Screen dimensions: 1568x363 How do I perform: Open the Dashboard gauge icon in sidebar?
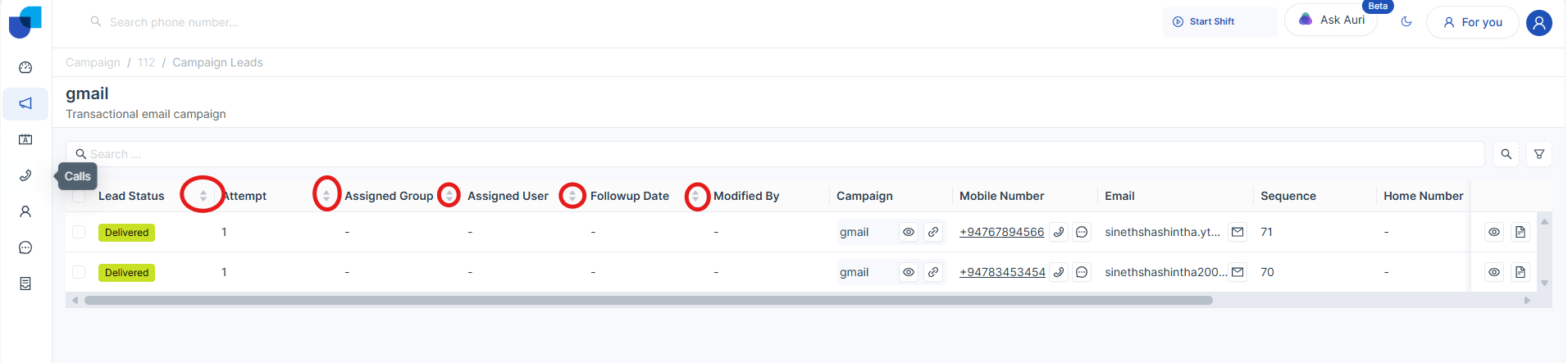pyautogui.click(x=25, y=67)
